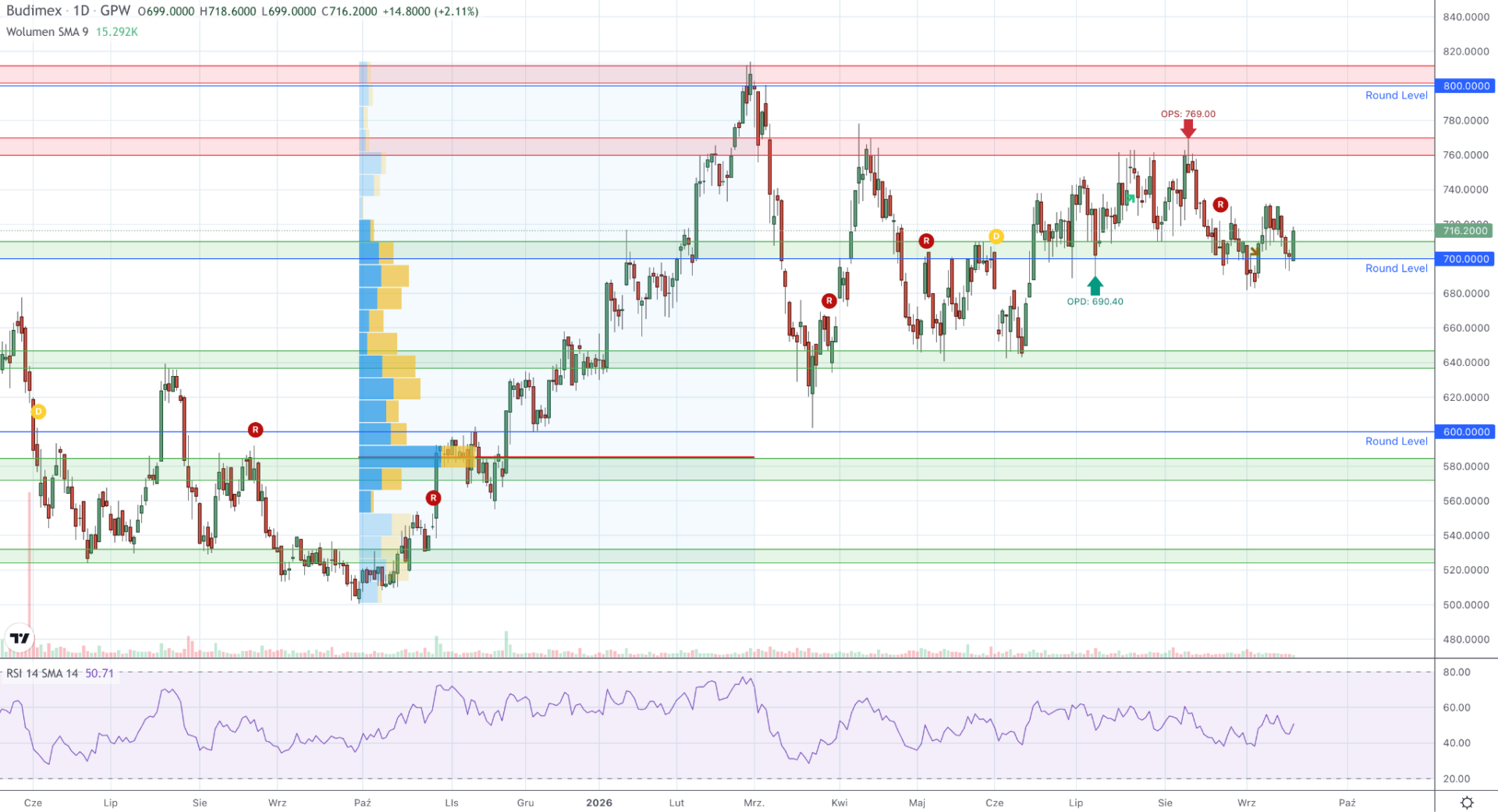
Task: Click the TradingView logo badge
Action: point(20,638)
